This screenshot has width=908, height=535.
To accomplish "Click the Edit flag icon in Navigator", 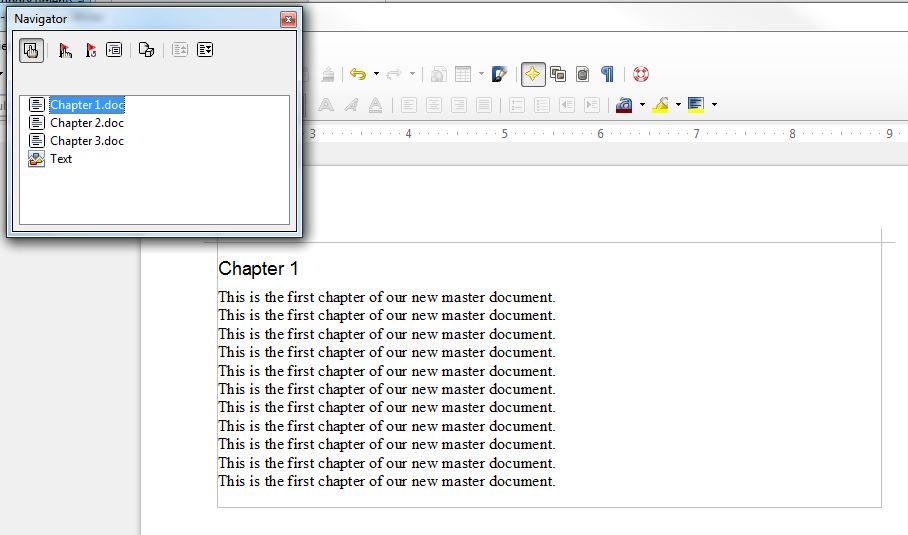I will click(65, 50).
